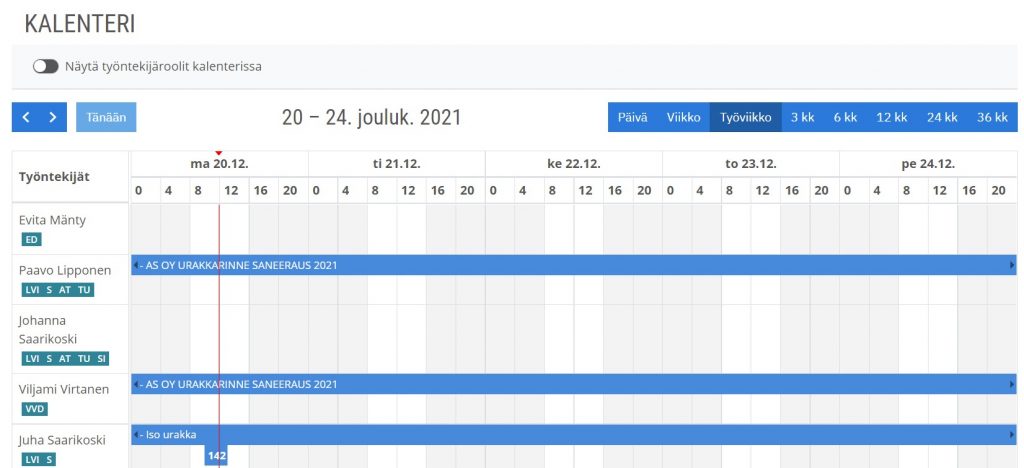Click right continuation arrow on Iso urakka bar
The width and height of the screenshot is (1024, 468).
tap(1012, 435)
